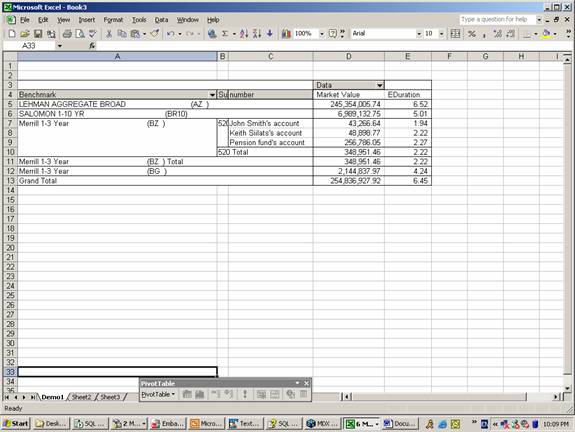Click the 254,836,927.92 total value cell
This screenshot has width=575, height=432.
(349, 181)
